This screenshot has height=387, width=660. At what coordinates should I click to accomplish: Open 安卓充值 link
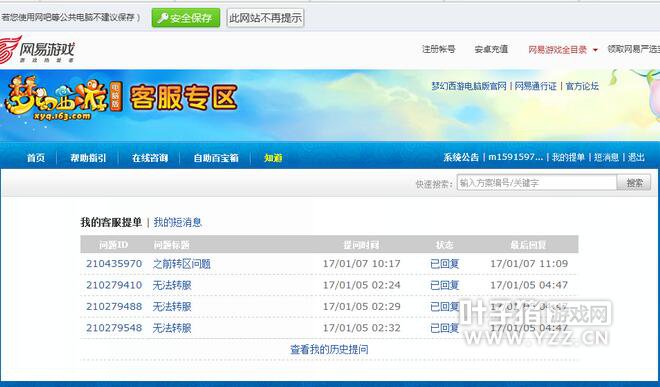click(x=491, y=49)
